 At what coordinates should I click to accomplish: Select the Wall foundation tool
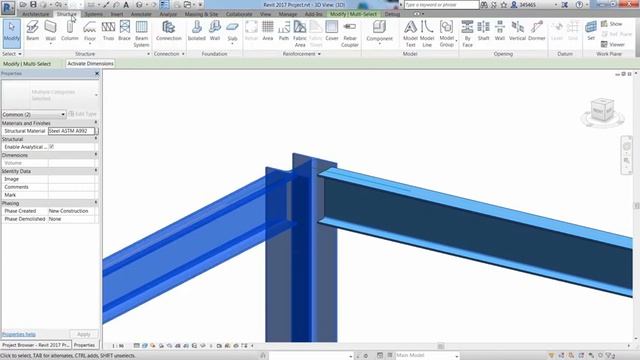(215, 31)
